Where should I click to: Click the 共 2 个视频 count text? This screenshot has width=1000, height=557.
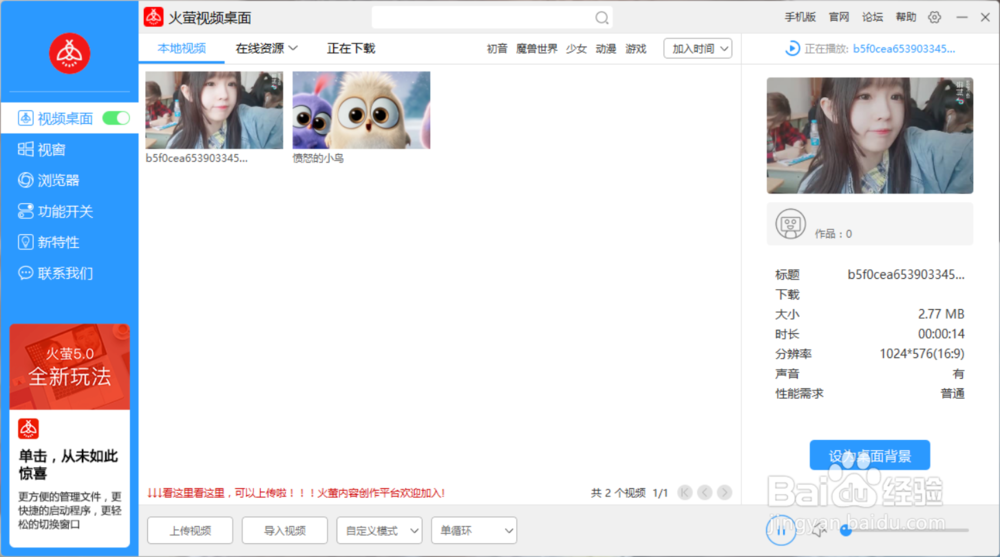coord(618,493)
